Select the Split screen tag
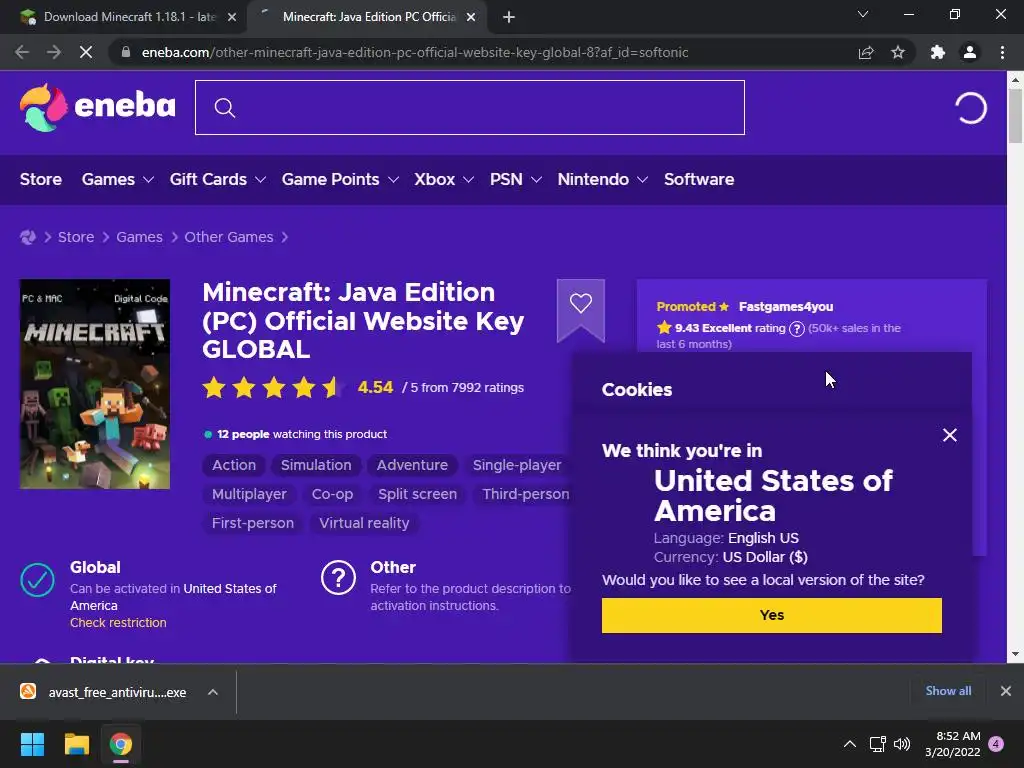 [x=417, y=494]
